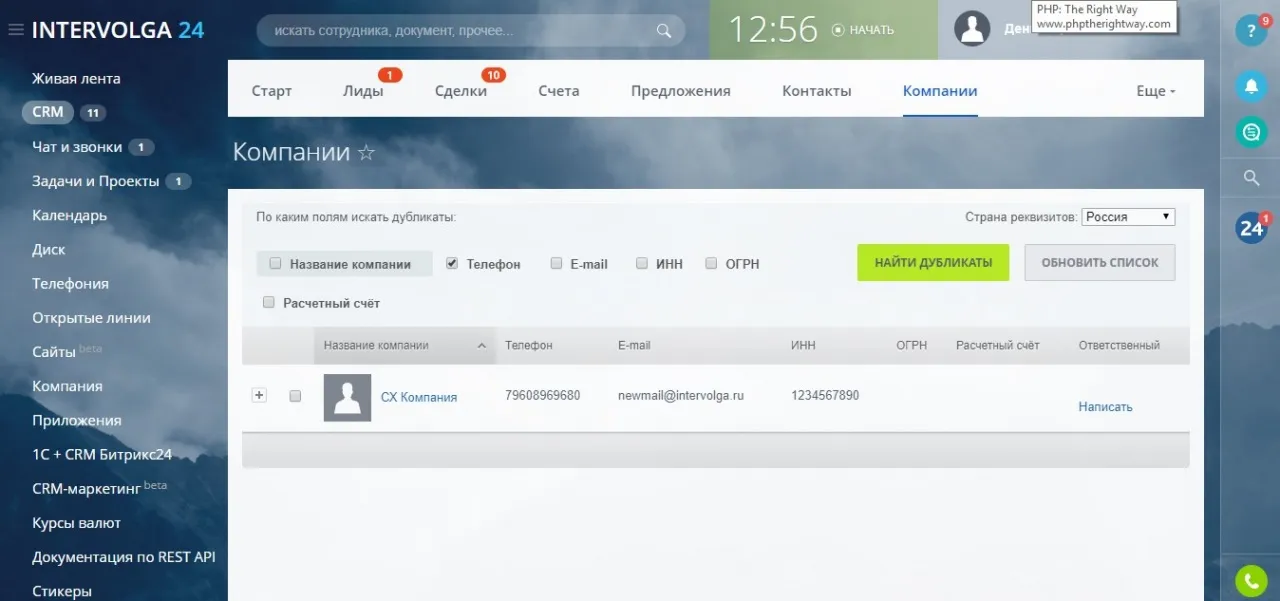Screen dimensions: 1280x601
Task: Open the messenger chat icon
Action: [1251, 131]
